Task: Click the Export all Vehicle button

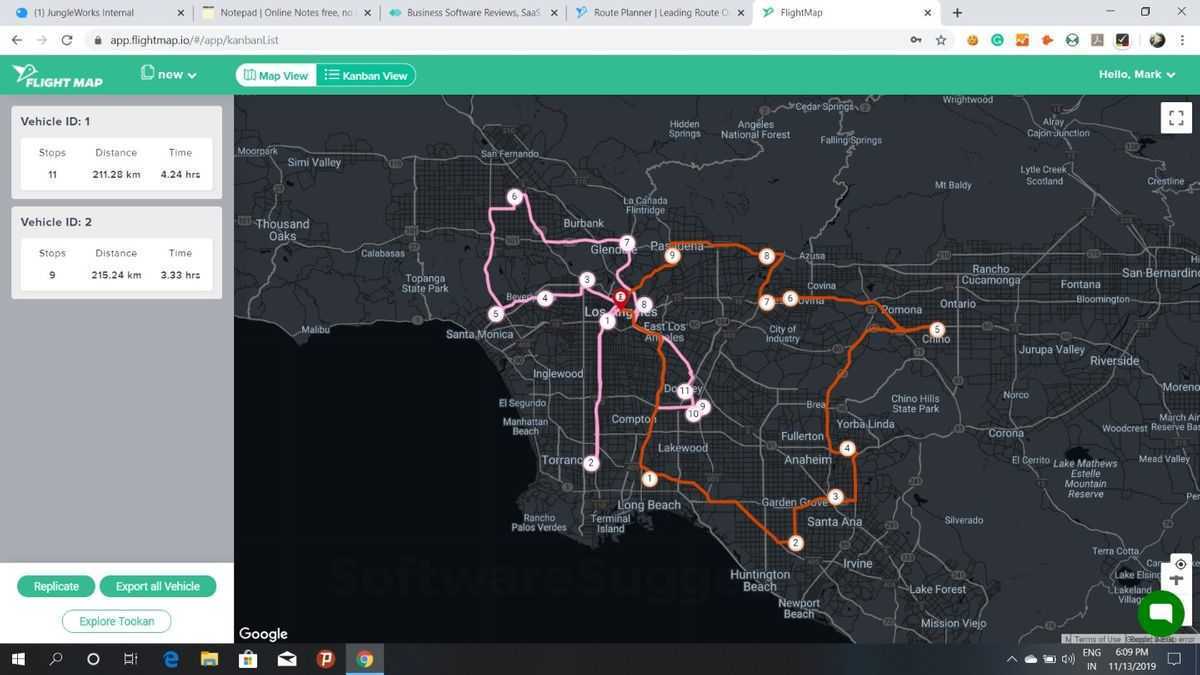Action: tap(158, 586)
